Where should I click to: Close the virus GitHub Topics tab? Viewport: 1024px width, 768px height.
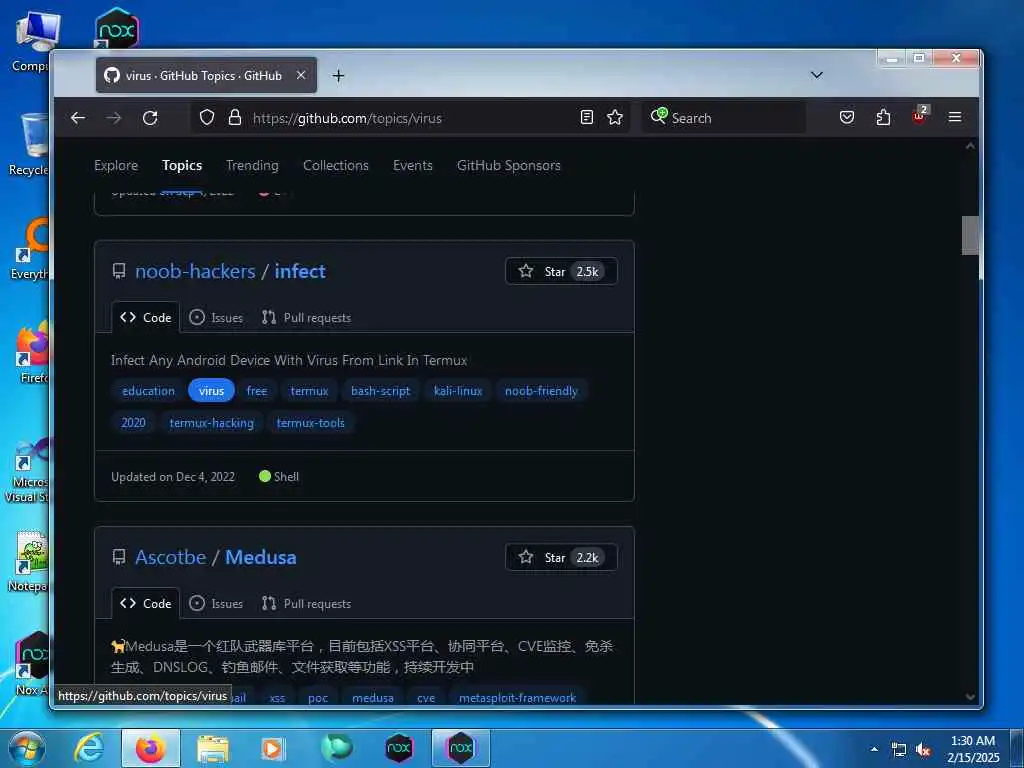coord(301,76)
